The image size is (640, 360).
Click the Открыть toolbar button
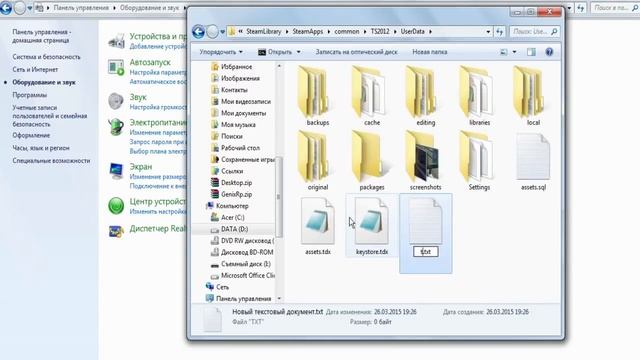276,52
